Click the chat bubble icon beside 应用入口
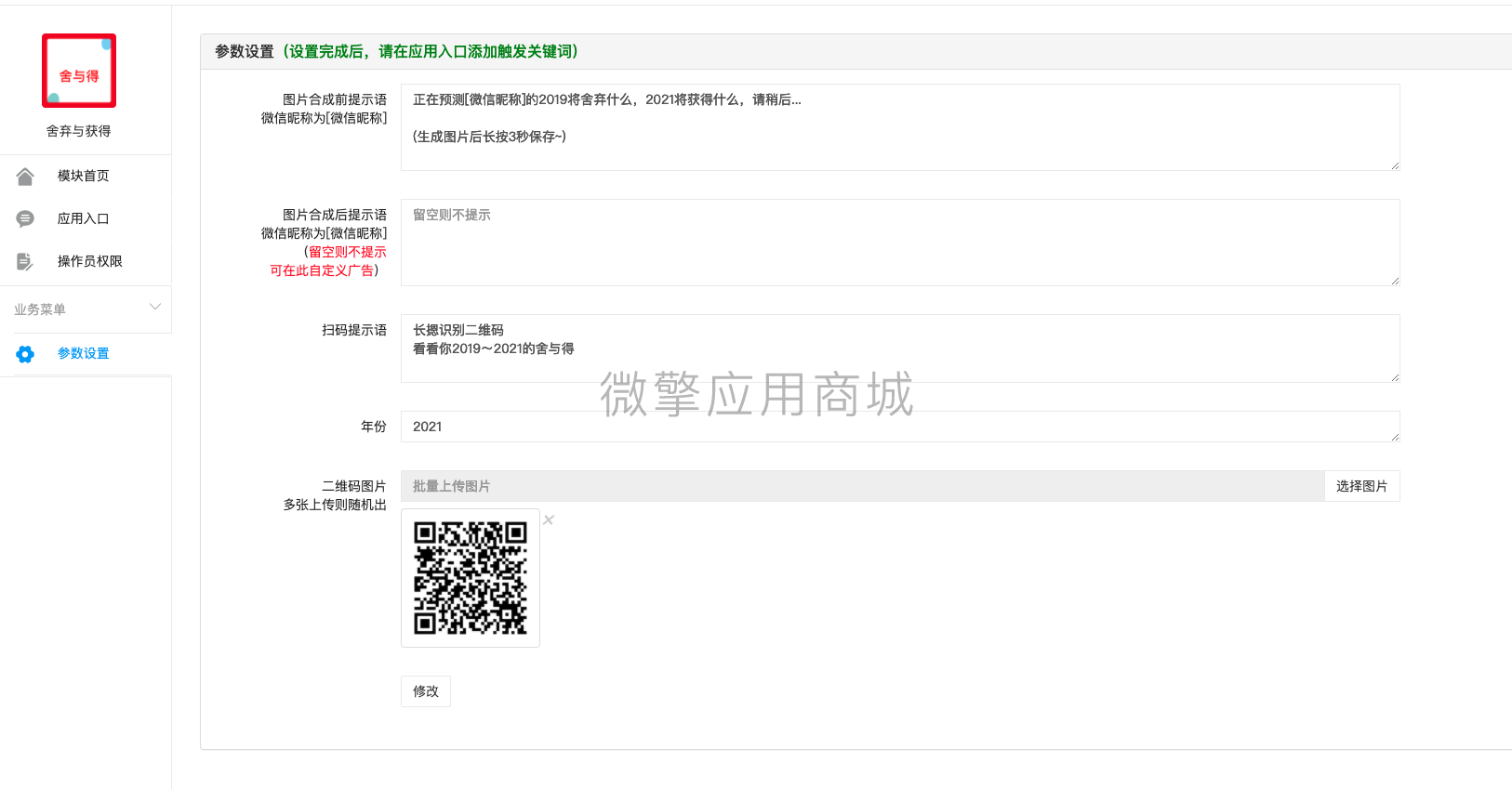1512x789 pixels. [x=25, y=218]
